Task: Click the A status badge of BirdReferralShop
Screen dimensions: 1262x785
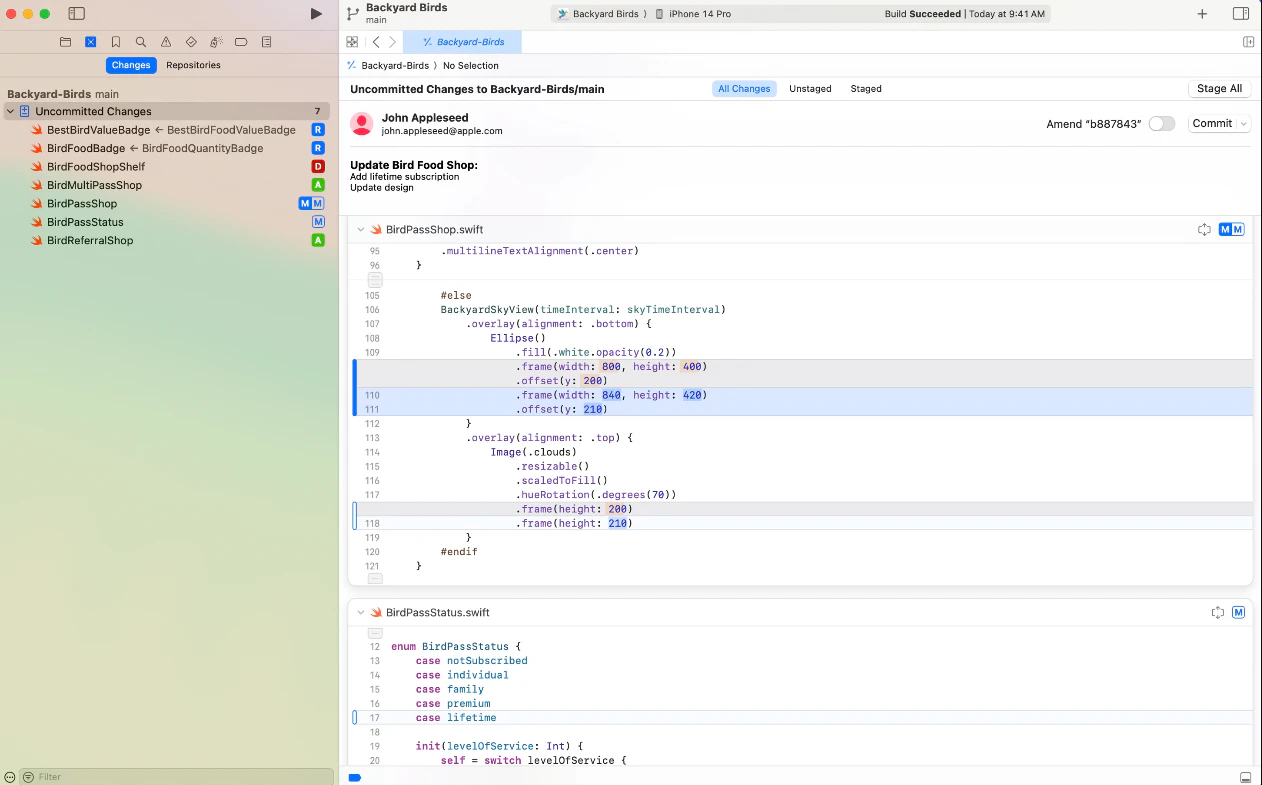Action: [318, 241]
